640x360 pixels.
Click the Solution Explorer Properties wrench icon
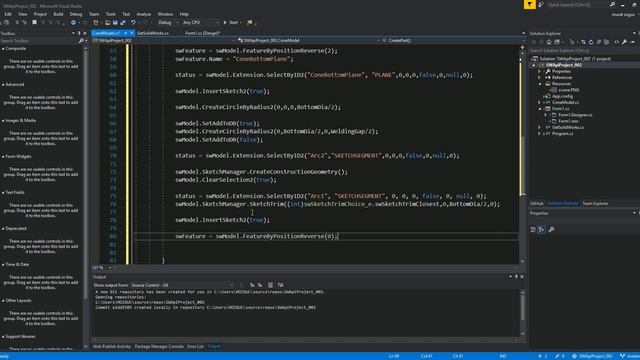(x=624, y=42)
